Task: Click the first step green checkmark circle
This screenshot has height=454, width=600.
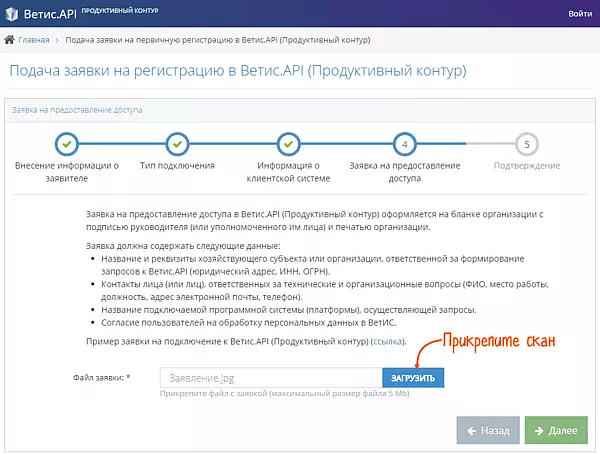Action: 66,144
